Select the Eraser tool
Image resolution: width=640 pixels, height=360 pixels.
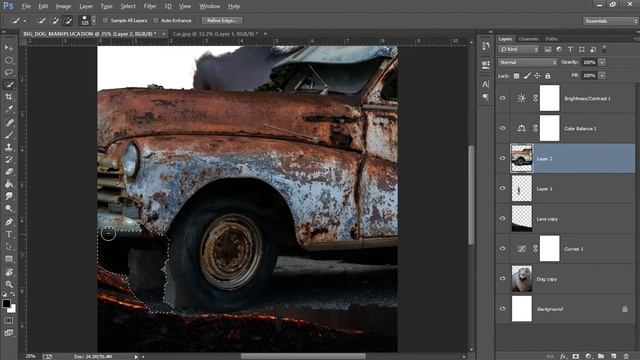9,171
